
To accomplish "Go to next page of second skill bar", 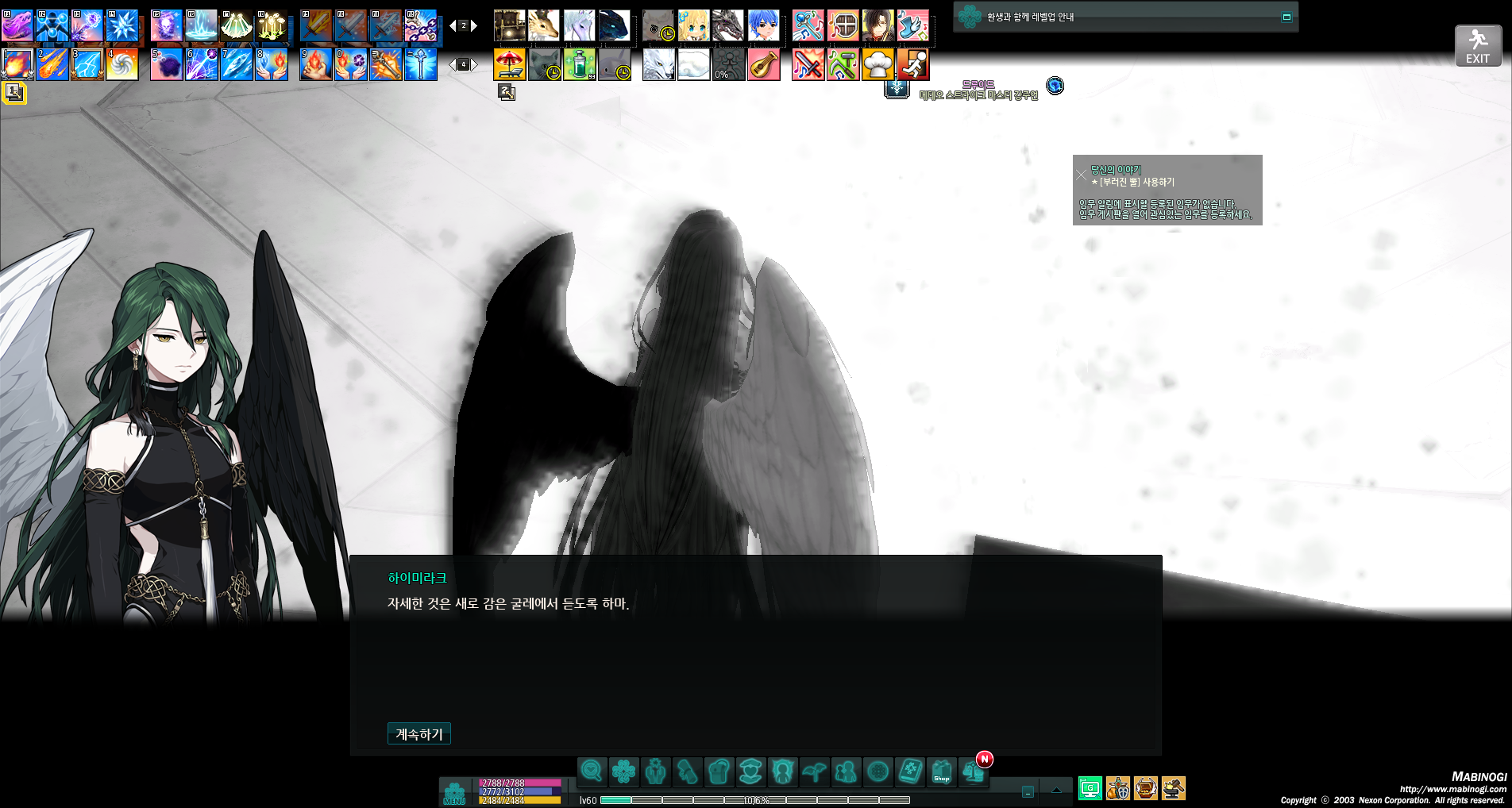I will tap(474, 64).
